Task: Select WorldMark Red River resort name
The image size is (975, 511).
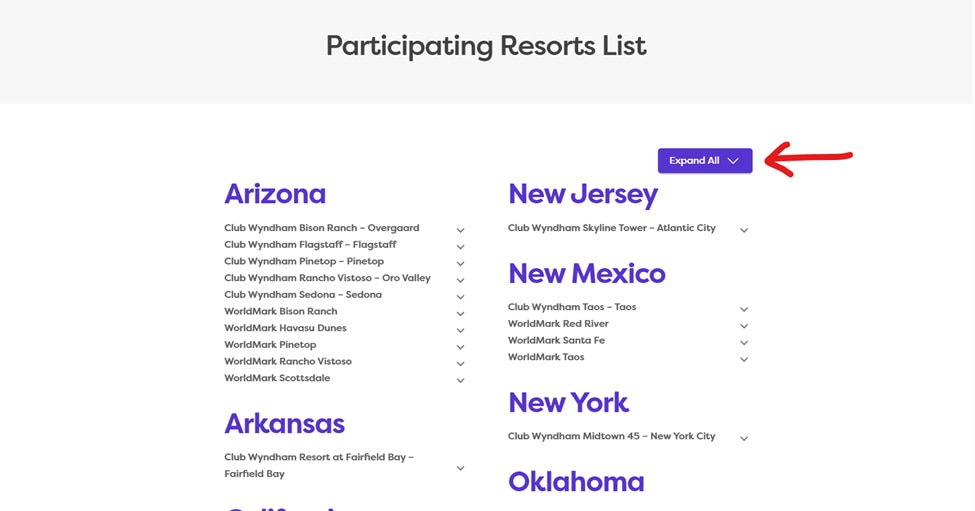Action: pos(558,323)
